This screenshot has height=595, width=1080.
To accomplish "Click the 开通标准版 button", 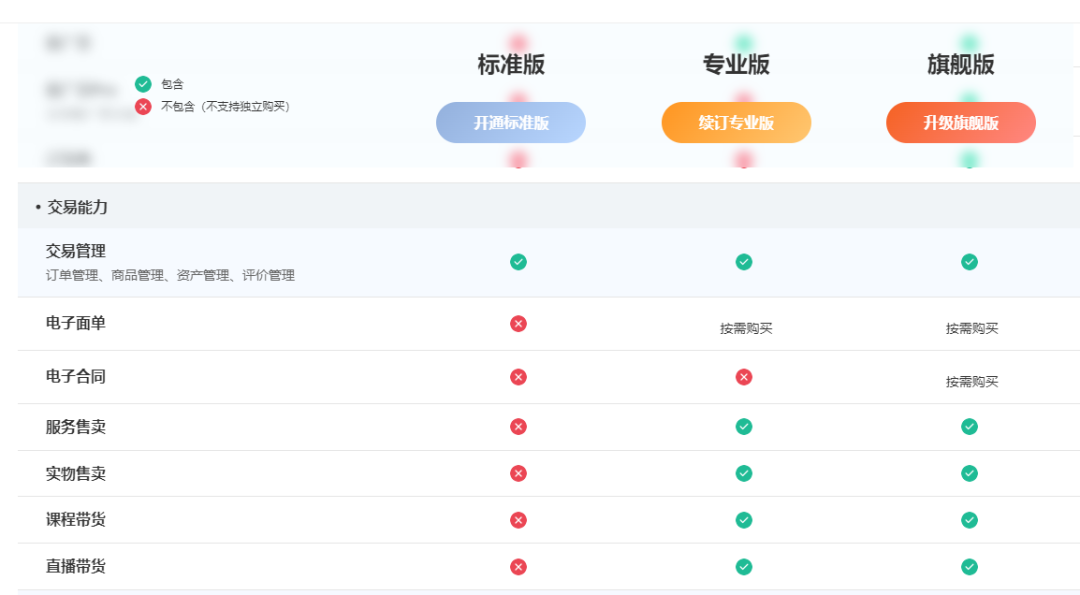I will pos(511,123).
